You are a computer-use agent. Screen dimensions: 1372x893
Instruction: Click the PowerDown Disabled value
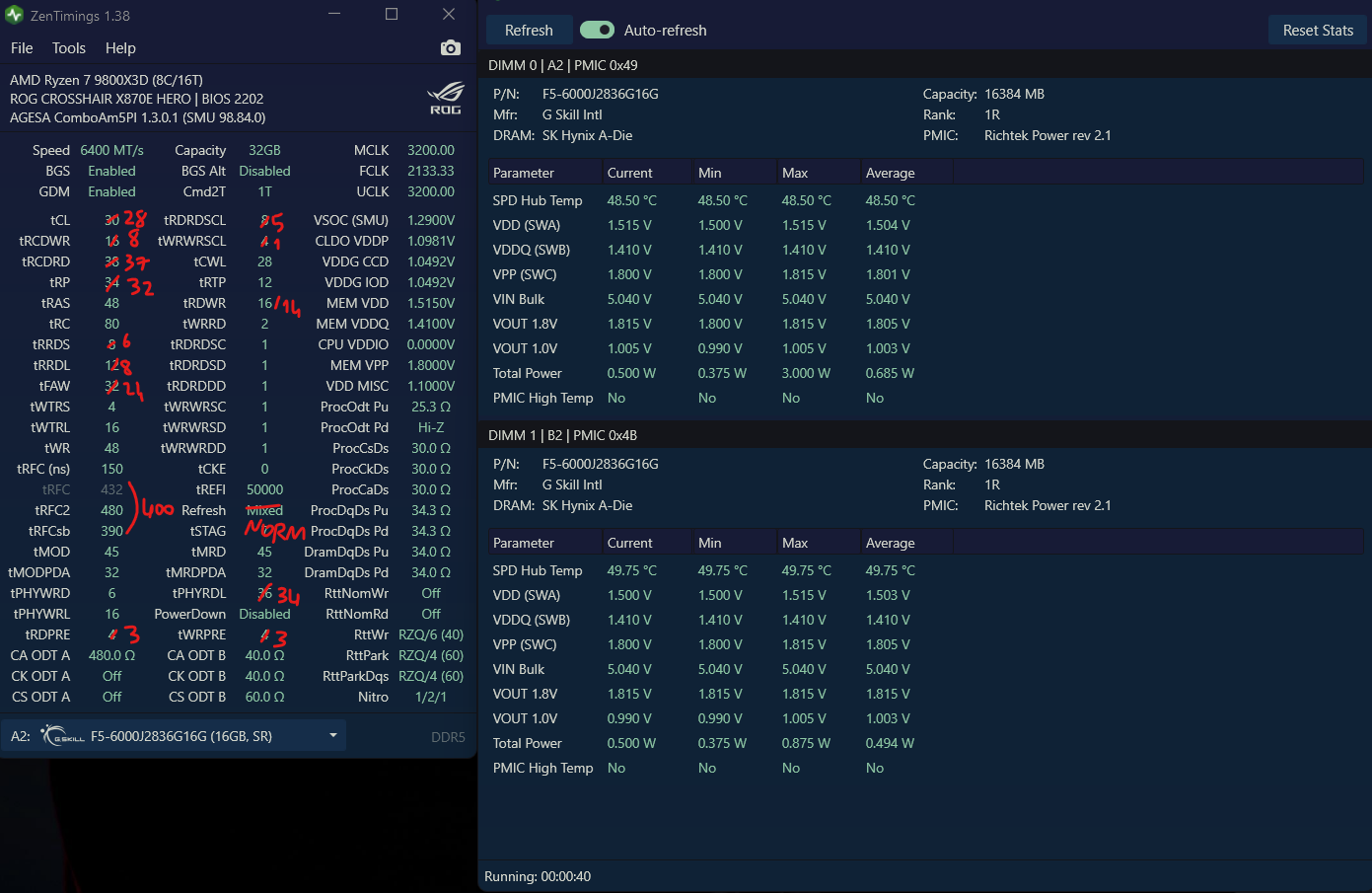pos(264,614)
